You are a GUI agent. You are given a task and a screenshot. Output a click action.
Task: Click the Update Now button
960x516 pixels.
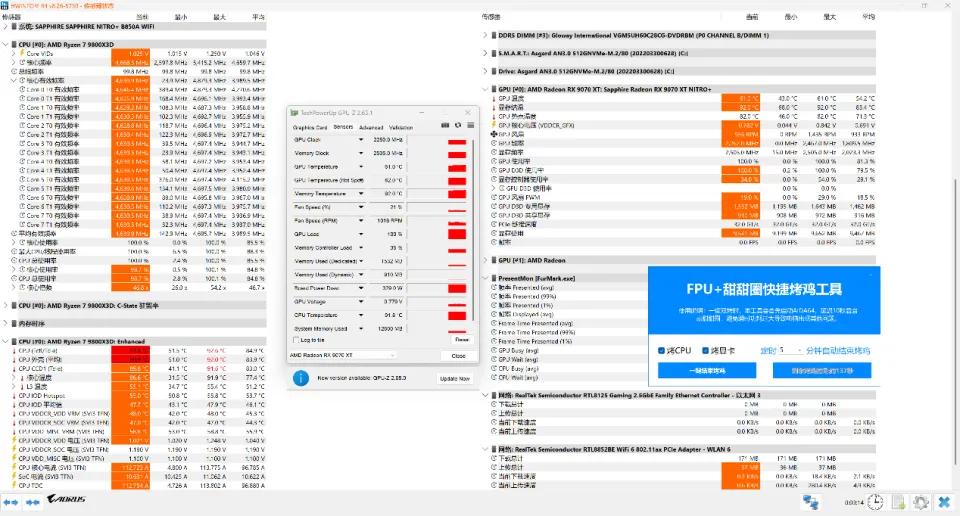pos(455,378)
